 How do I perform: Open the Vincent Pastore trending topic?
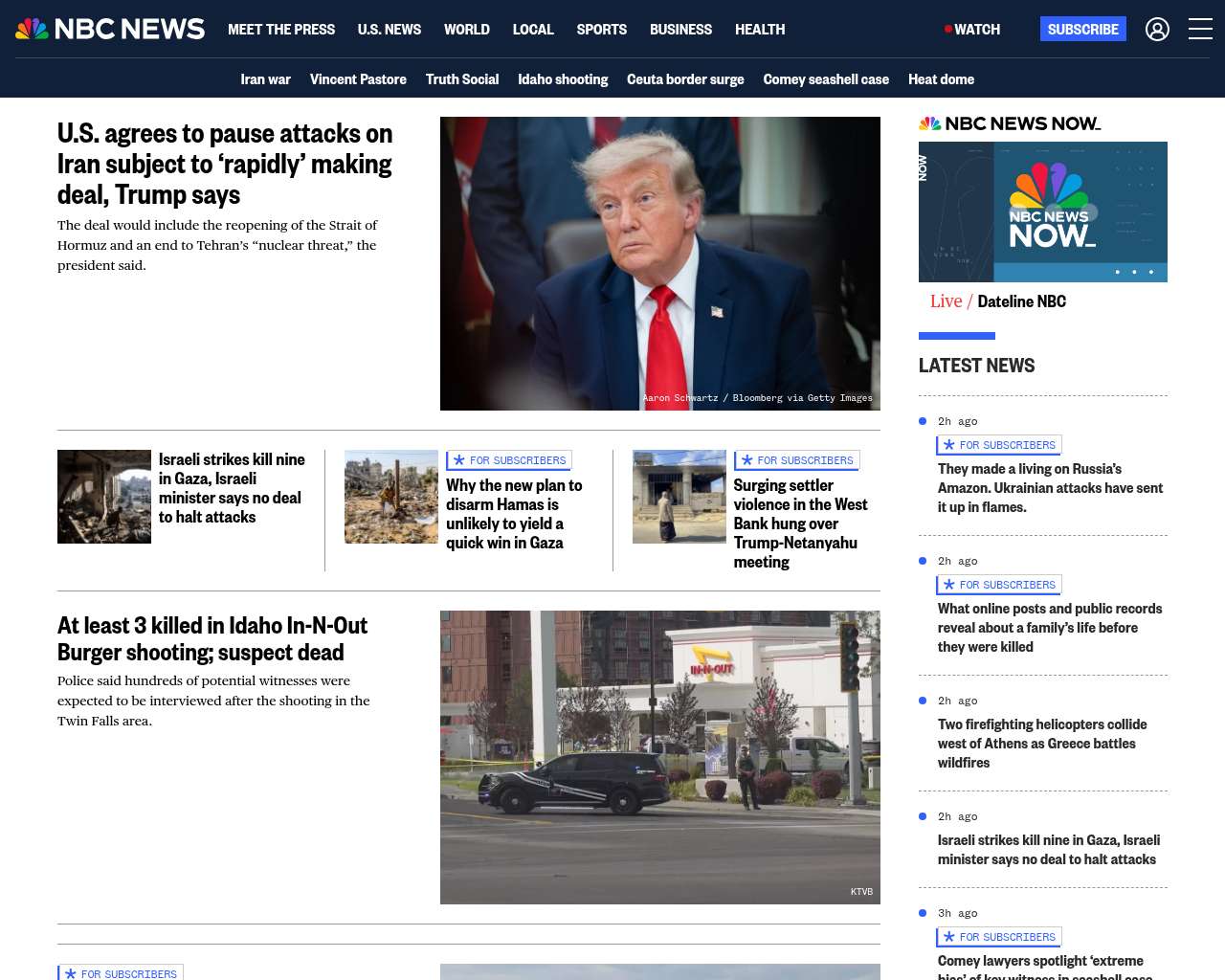[x=358, y=79]
